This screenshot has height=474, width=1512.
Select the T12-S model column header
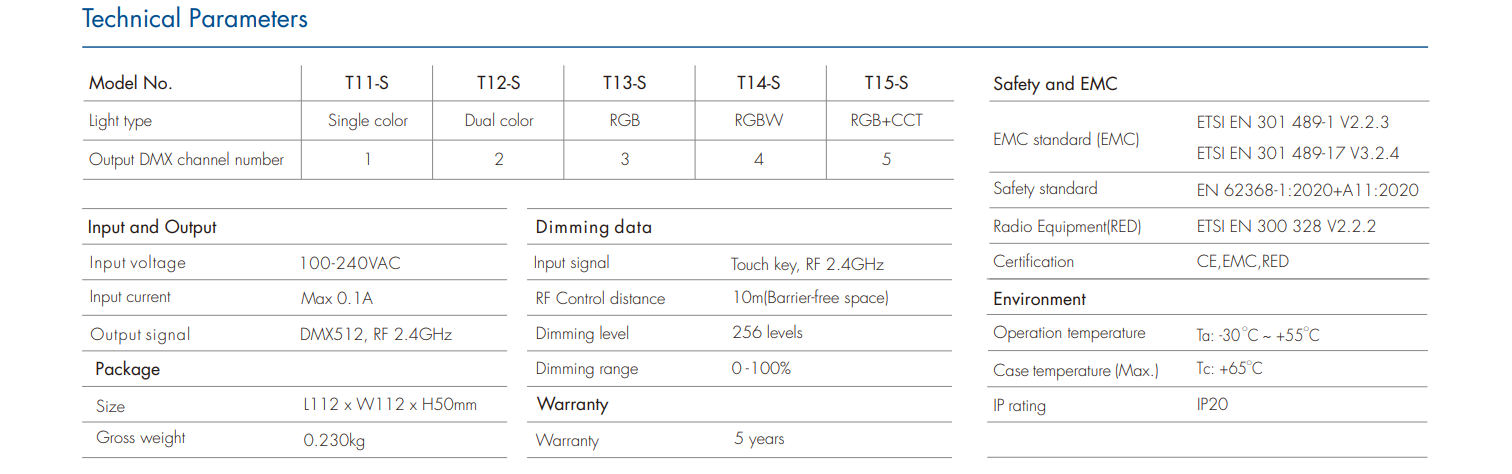(498, 83)
